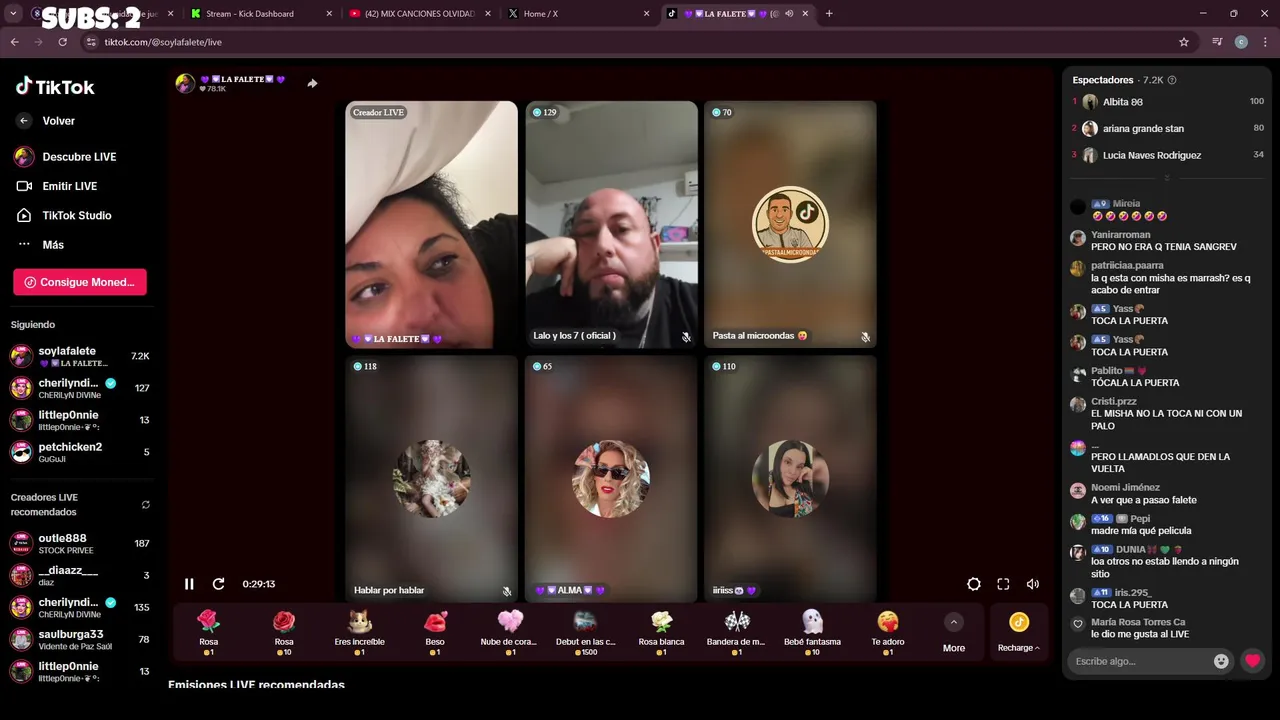Open the stream settings gear icon
1280x720 pixels.
click(974, 584)
